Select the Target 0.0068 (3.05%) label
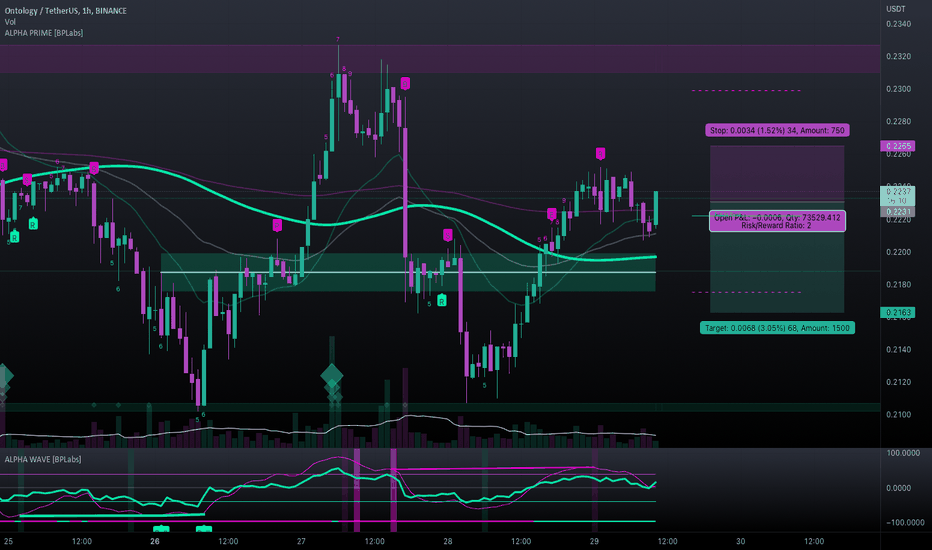Screen dimensions: 932x550 pos(777,328)
